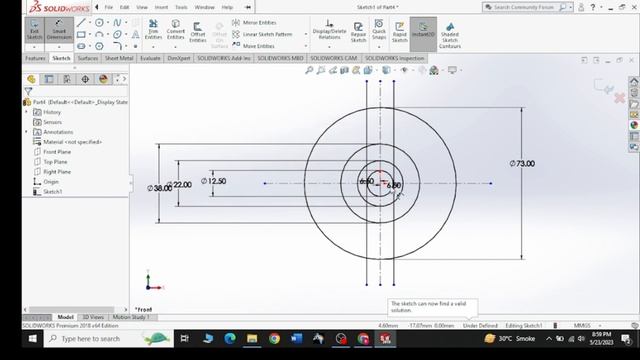Open Google Chrome from the taskbar
The width and height of the screenshot is (640, 360).
pos(274,339)
